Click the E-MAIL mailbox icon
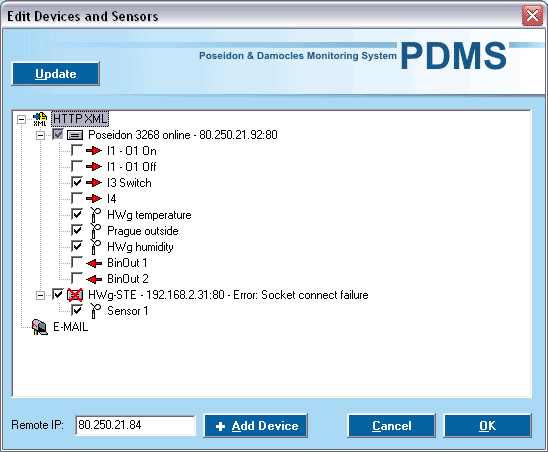 pos(40,327)
